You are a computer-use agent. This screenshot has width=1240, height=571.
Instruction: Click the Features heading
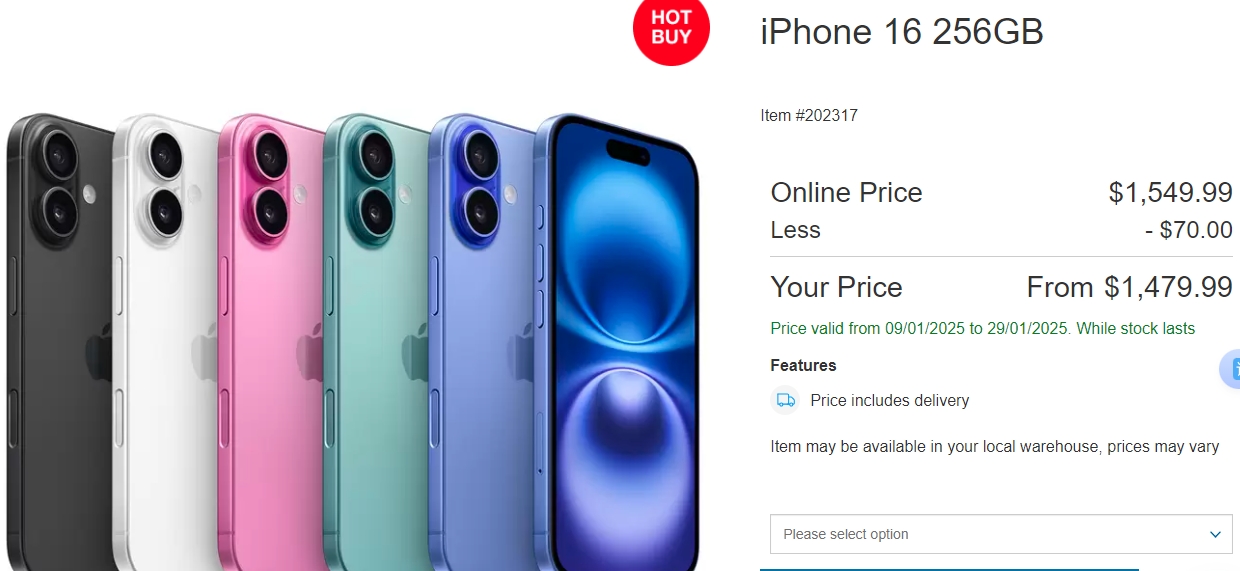point(803,365)
